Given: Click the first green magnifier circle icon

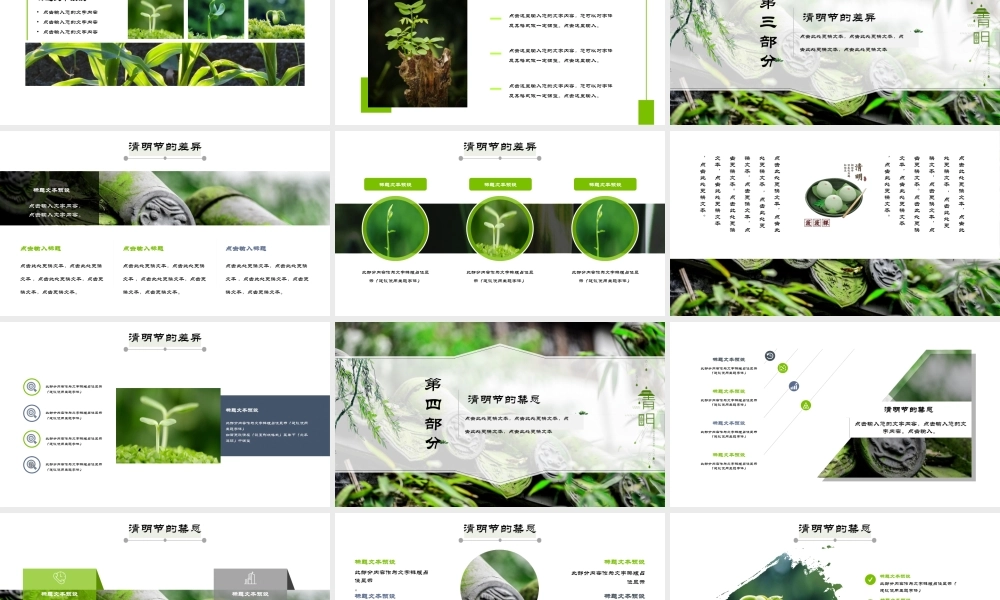Looking at the screenshot, I should pos(31,386).
